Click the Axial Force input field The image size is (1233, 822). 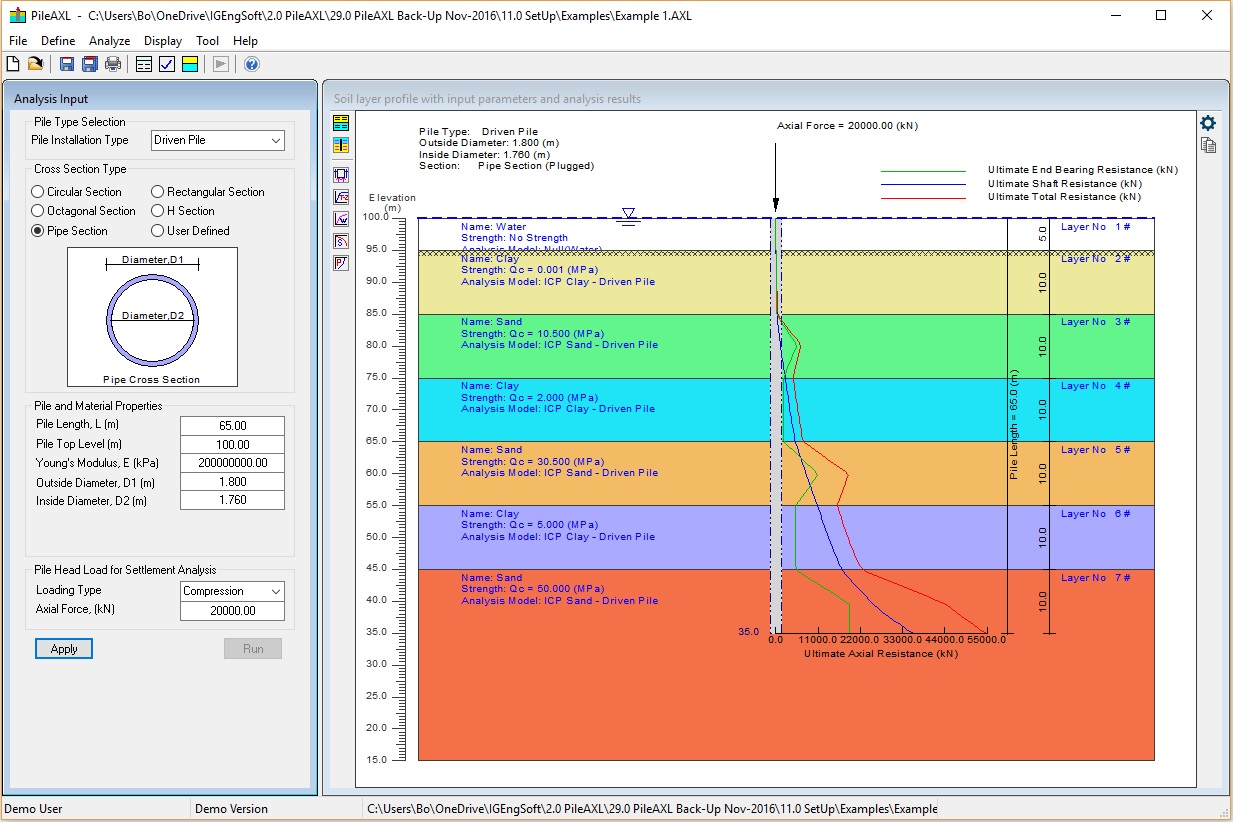tap(232, 611)
